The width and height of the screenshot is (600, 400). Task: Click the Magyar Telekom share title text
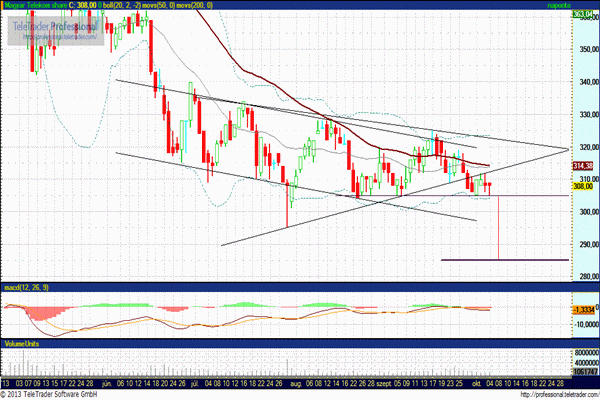[35, 5]
